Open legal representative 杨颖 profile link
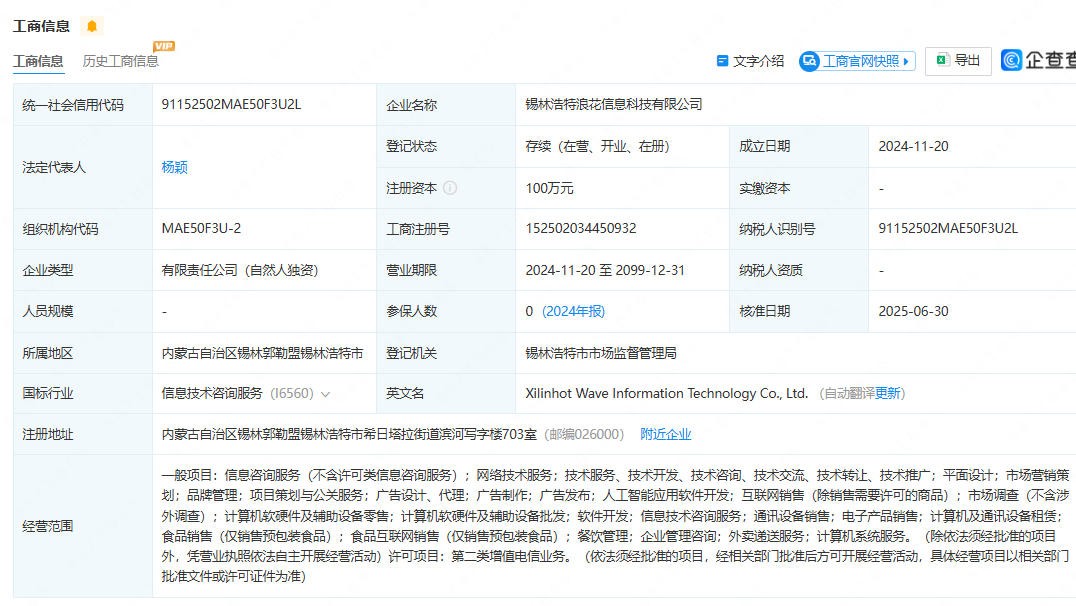This screenshot has height=606, width=1076. pos(174,167)
